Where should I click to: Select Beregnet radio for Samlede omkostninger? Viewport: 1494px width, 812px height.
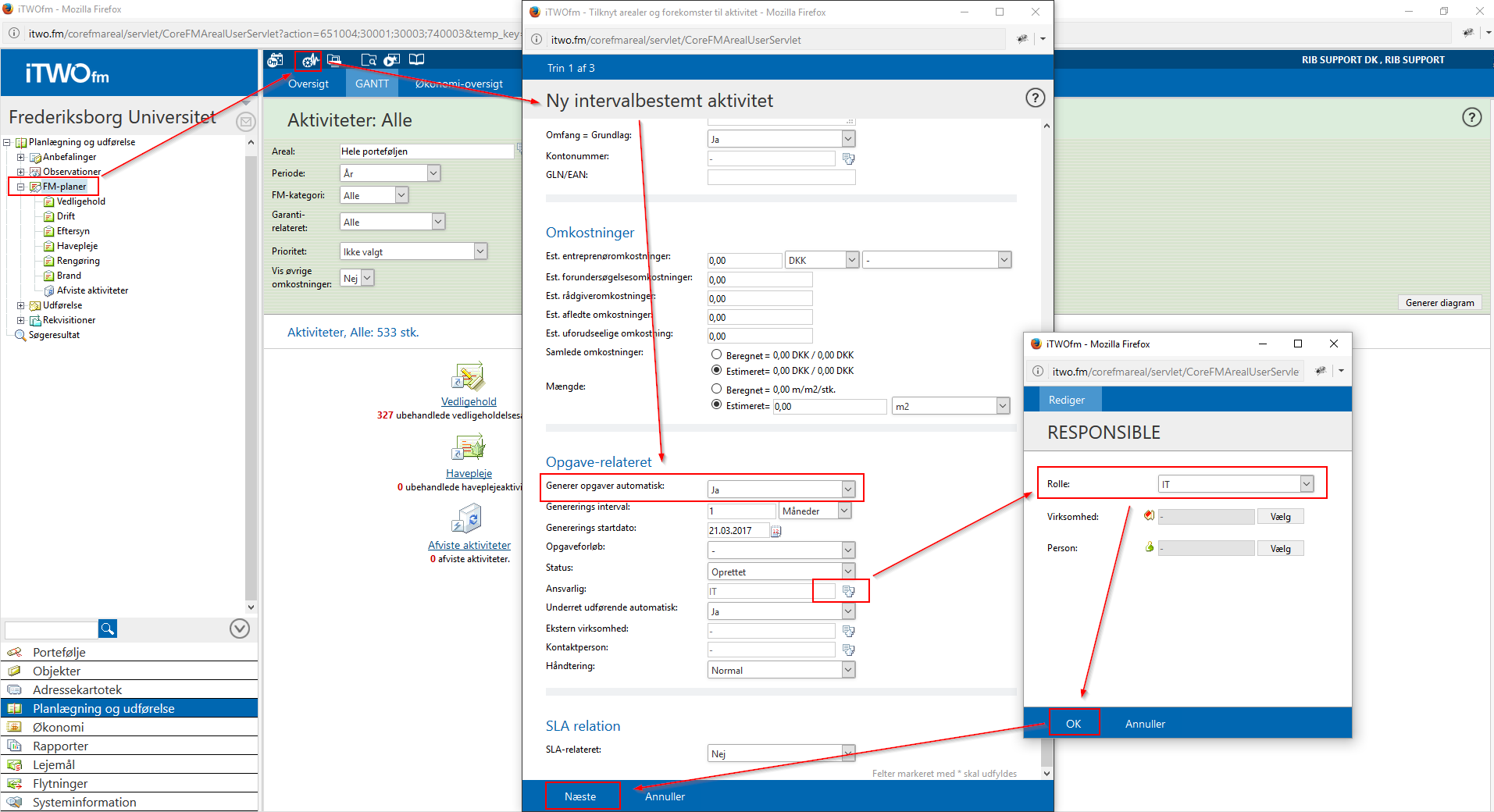(716, 355)
